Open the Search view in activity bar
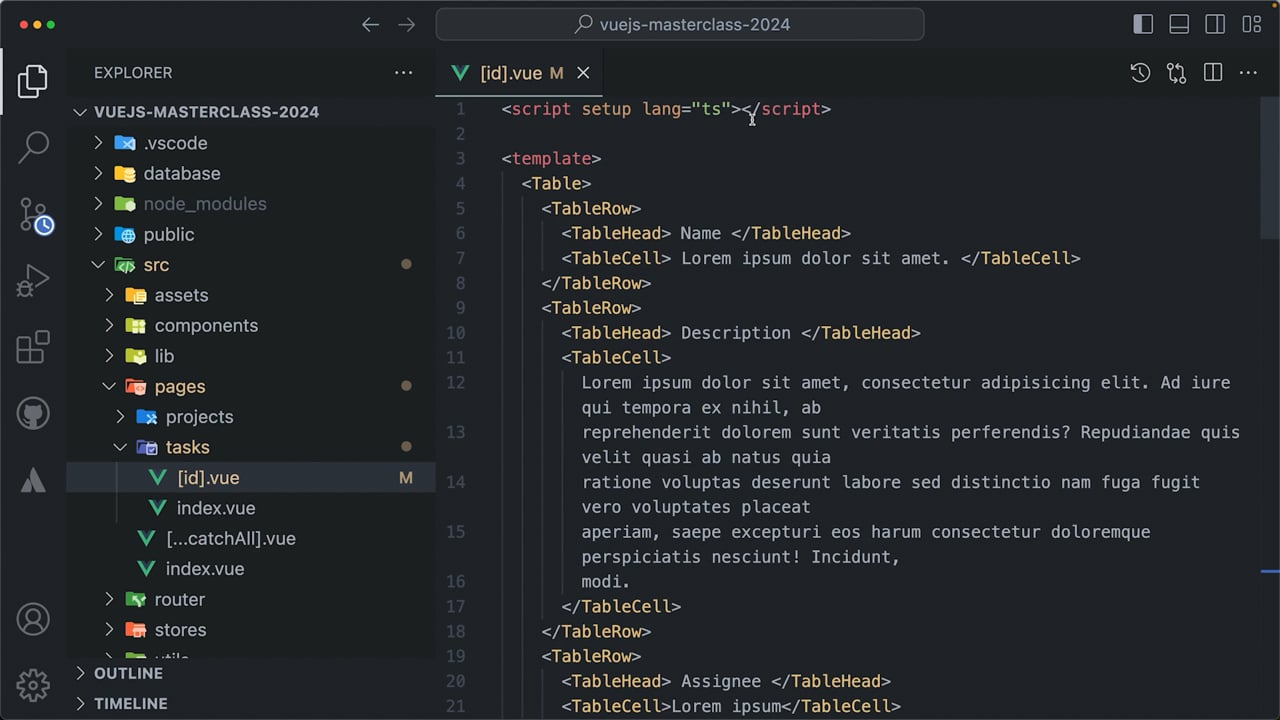The width and height of the screenshot is (1280, 720). tap(33, 147)
